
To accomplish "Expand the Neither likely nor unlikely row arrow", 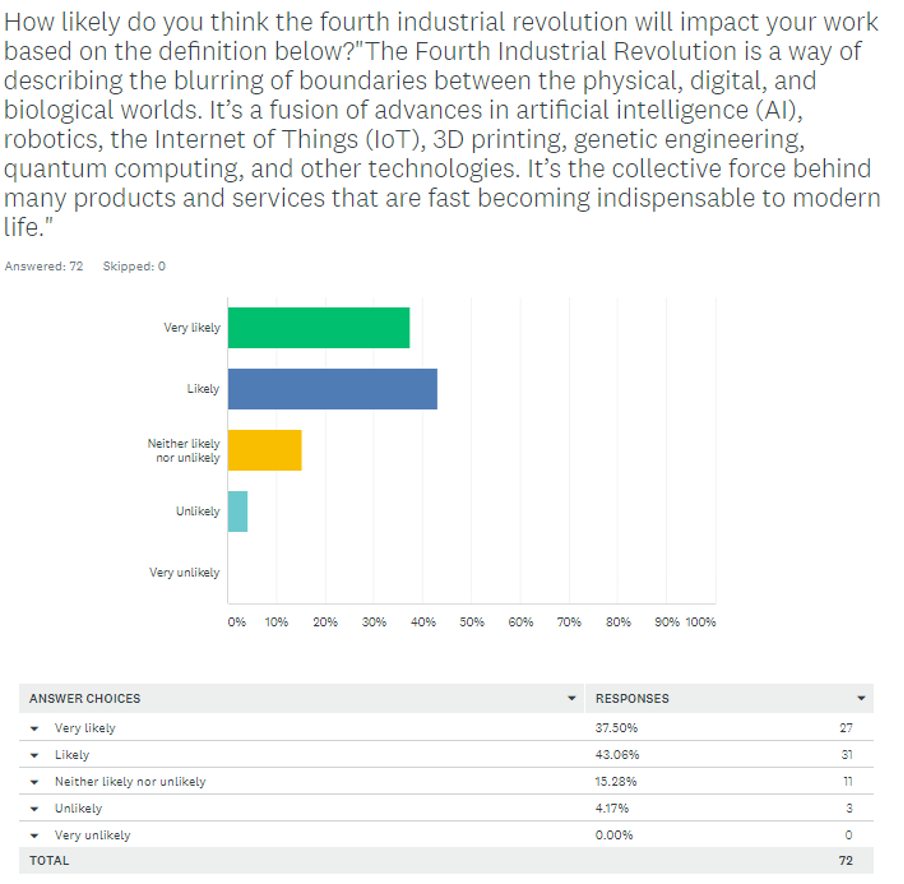I will pos(35,783).
